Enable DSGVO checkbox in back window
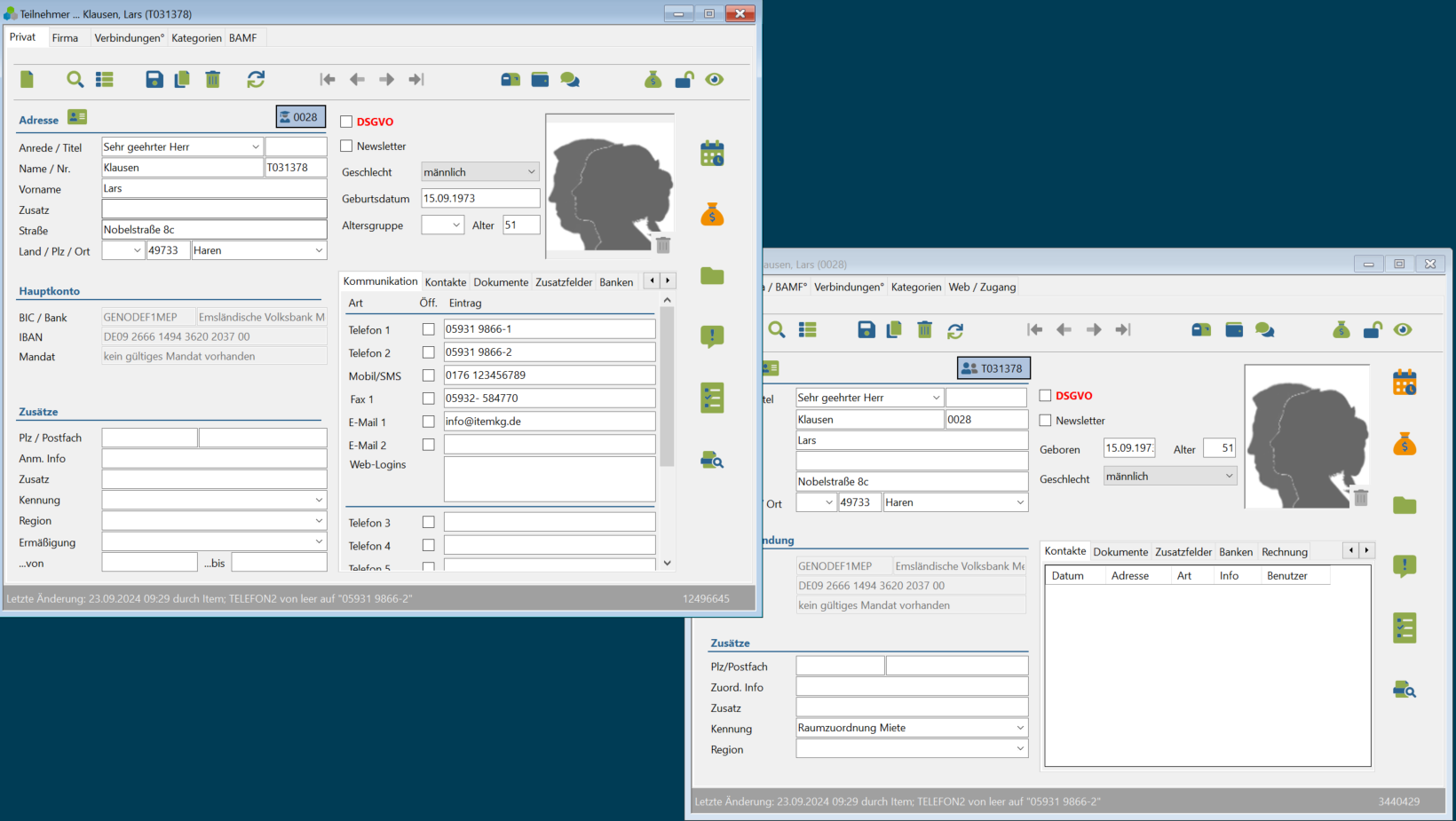The height and width of the screenshot is (821, 1456). (1045, 396)
